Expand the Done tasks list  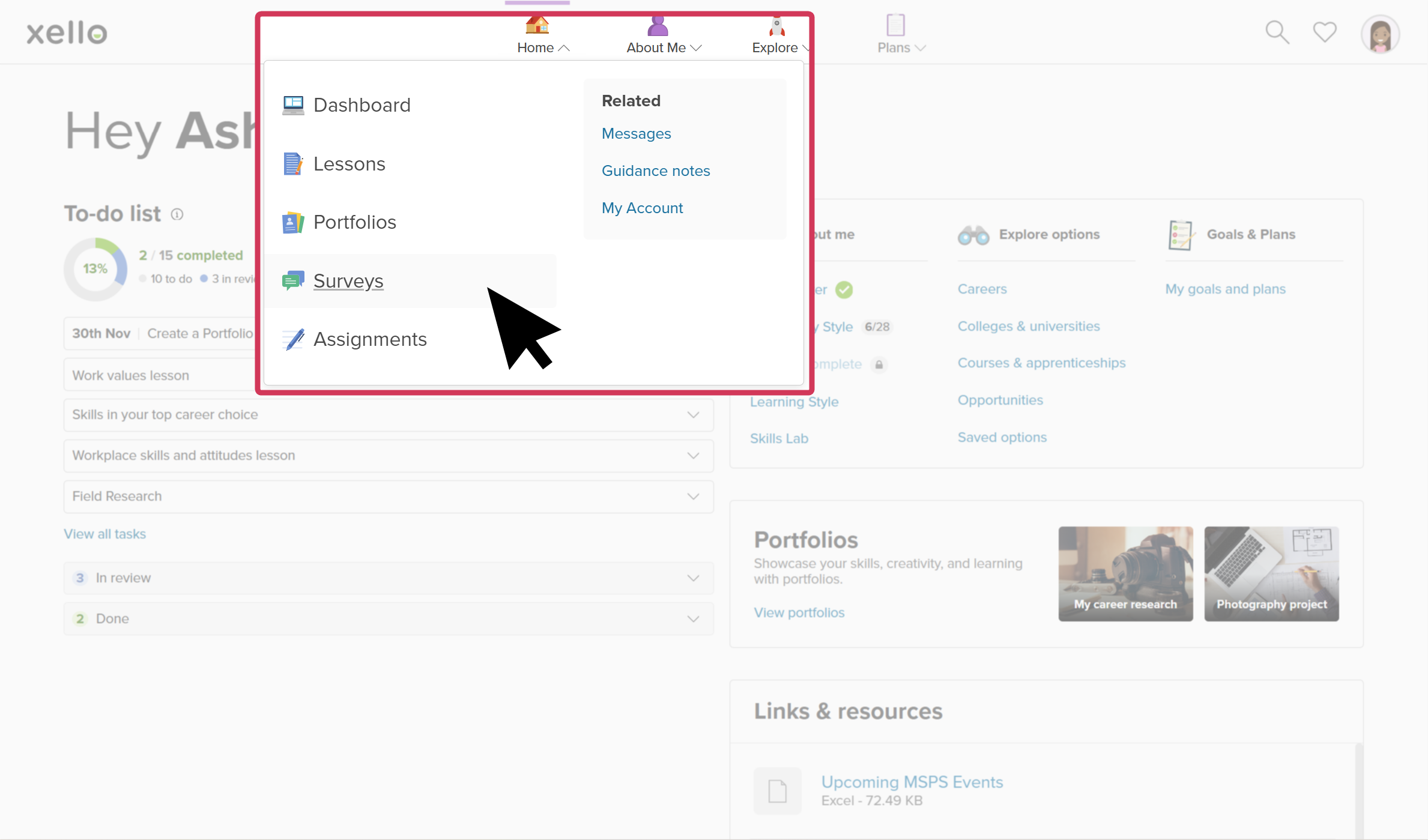[x=692, y=618]
